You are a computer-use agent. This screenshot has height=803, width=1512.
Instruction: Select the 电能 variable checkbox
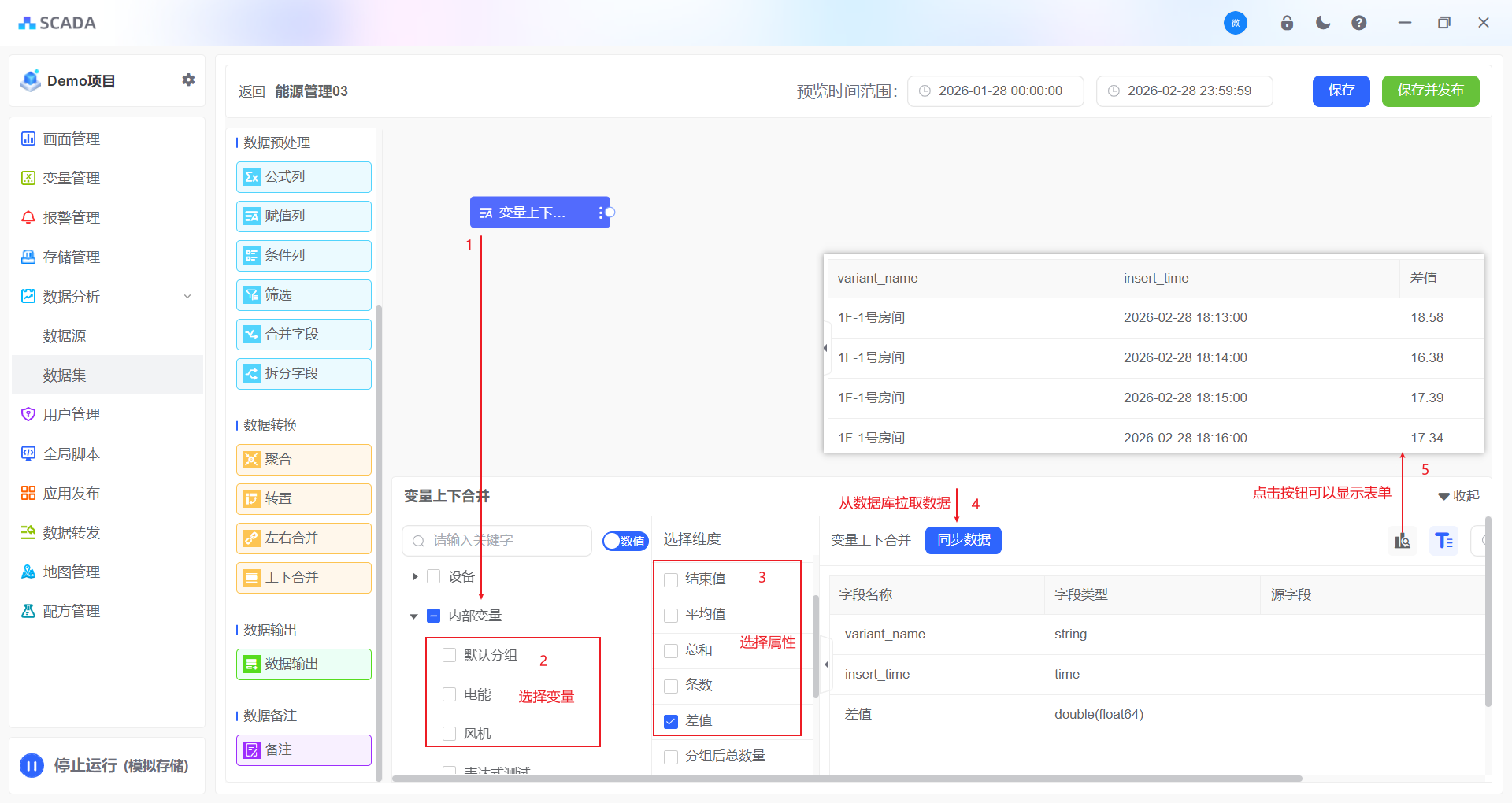[x=450, y=694]
